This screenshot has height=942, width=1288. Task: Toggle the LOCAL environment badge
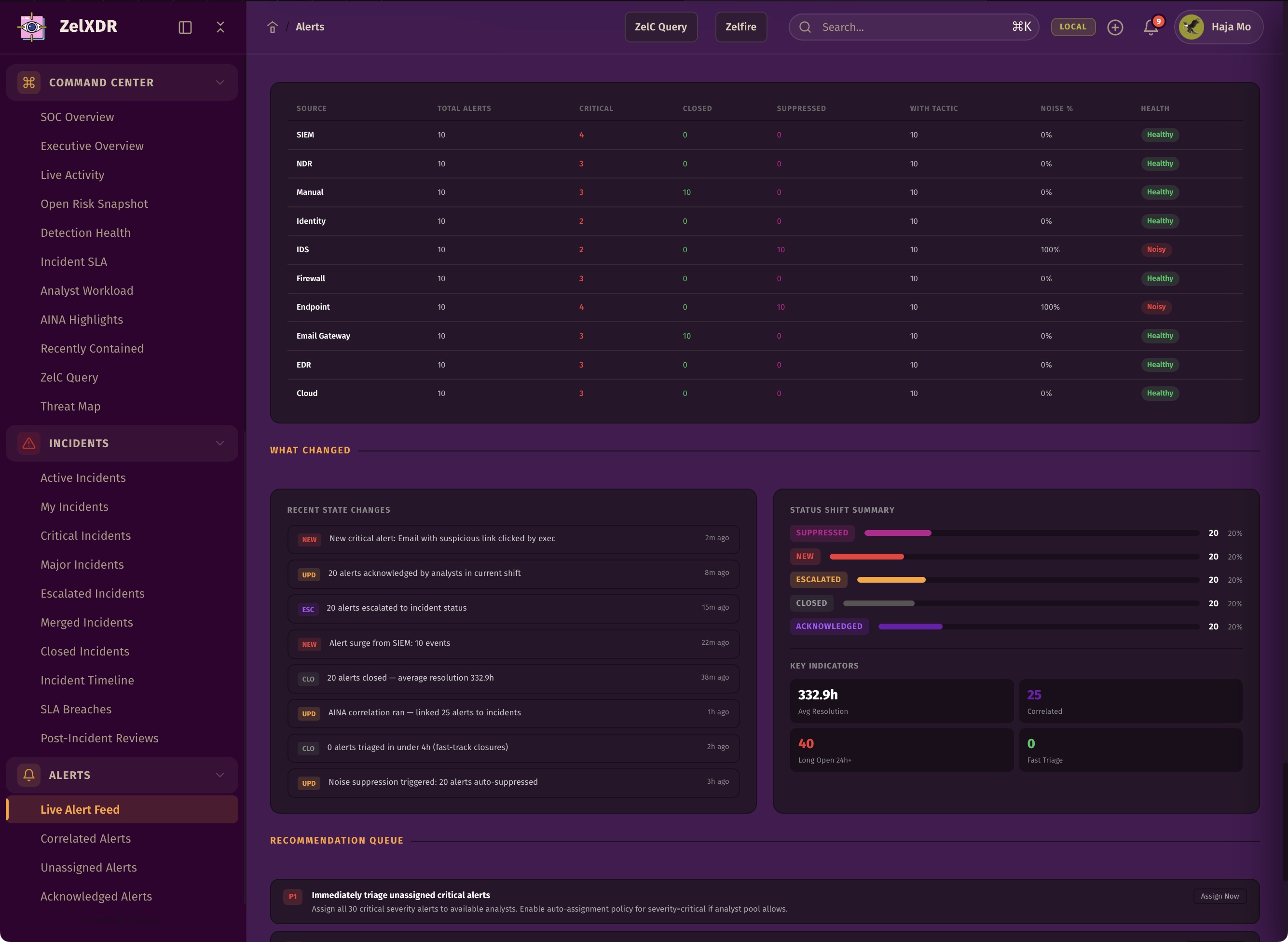1072,27
